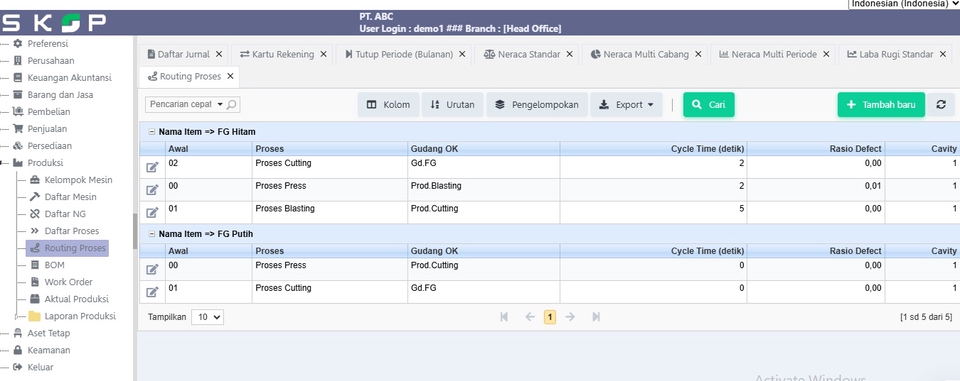This screenshot has height=381, width=960.
Task: Select page 1 in pagination
Action: click(x=550, y=317)
